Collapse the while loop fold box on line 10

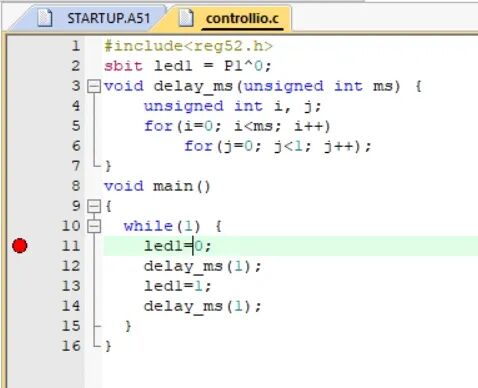[94, 227]
